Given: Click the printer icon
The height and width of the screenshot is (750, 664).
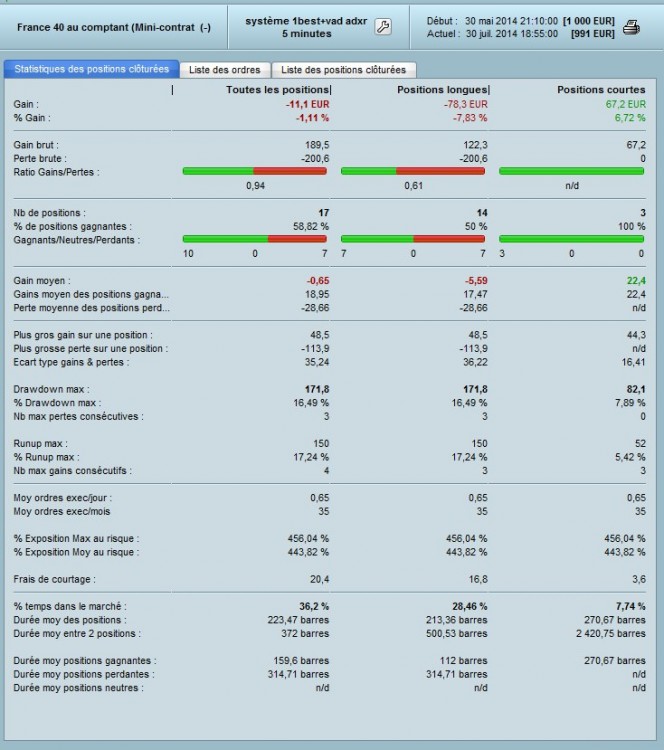Looking at the screenshot, I should click(x=631, y=28).
